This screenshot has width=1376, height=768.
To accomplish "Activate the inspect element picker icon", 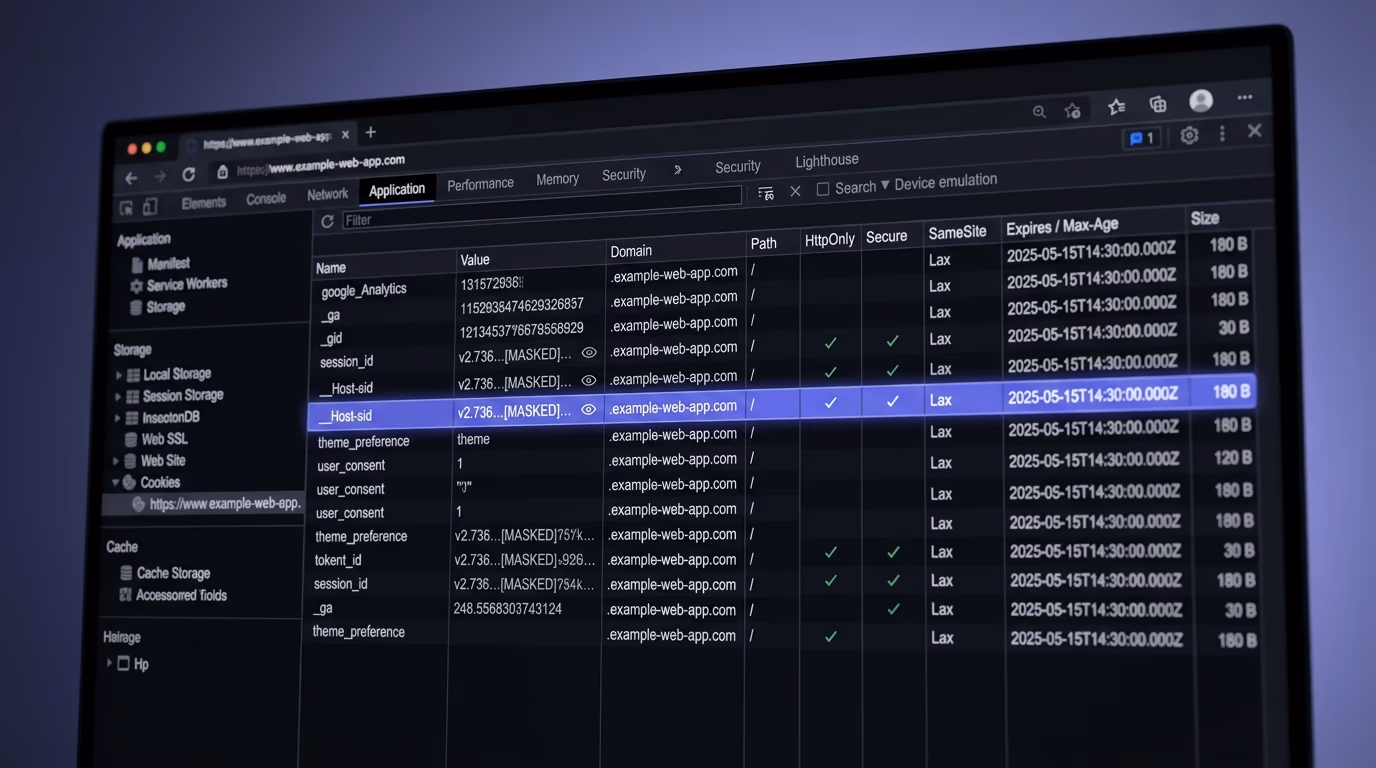I will coord(126,208).
